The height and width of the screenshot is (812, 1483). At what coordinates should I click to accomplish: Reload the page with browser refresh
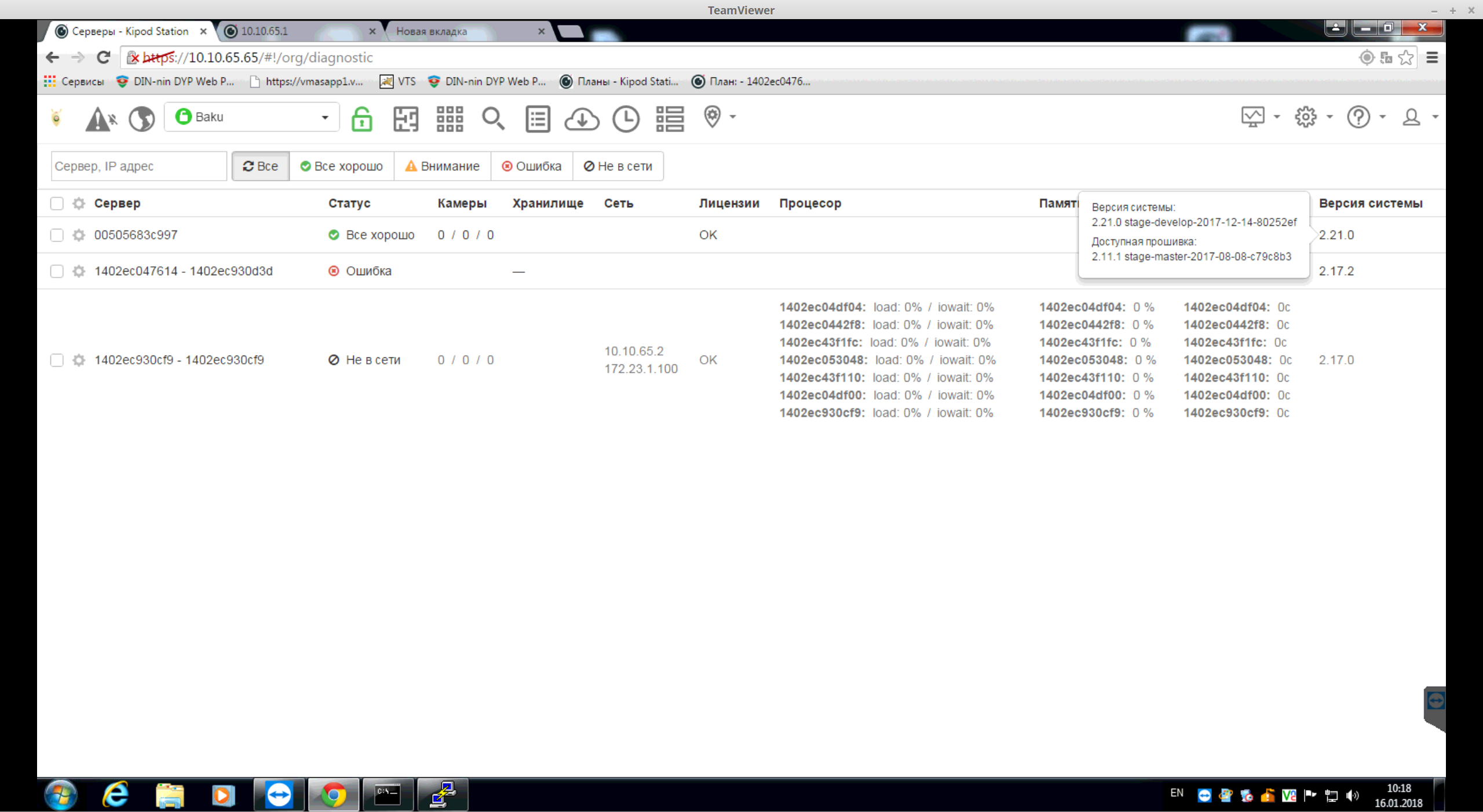(104, 57)
